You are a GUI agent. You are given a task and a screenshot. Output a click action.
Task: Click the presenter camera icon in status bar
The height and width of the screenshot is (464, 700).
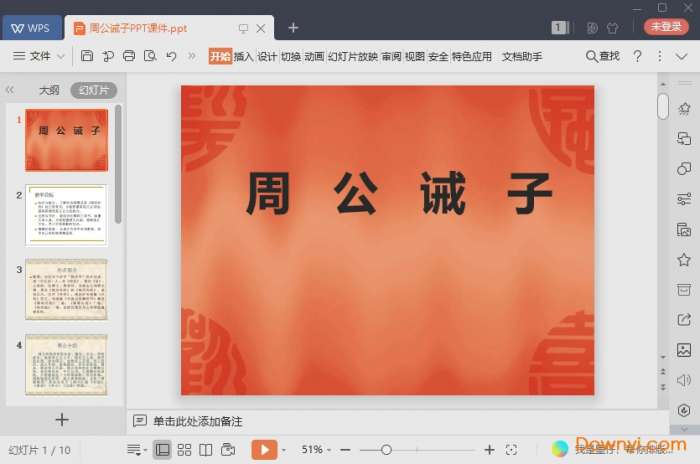(x=228, y=450)
